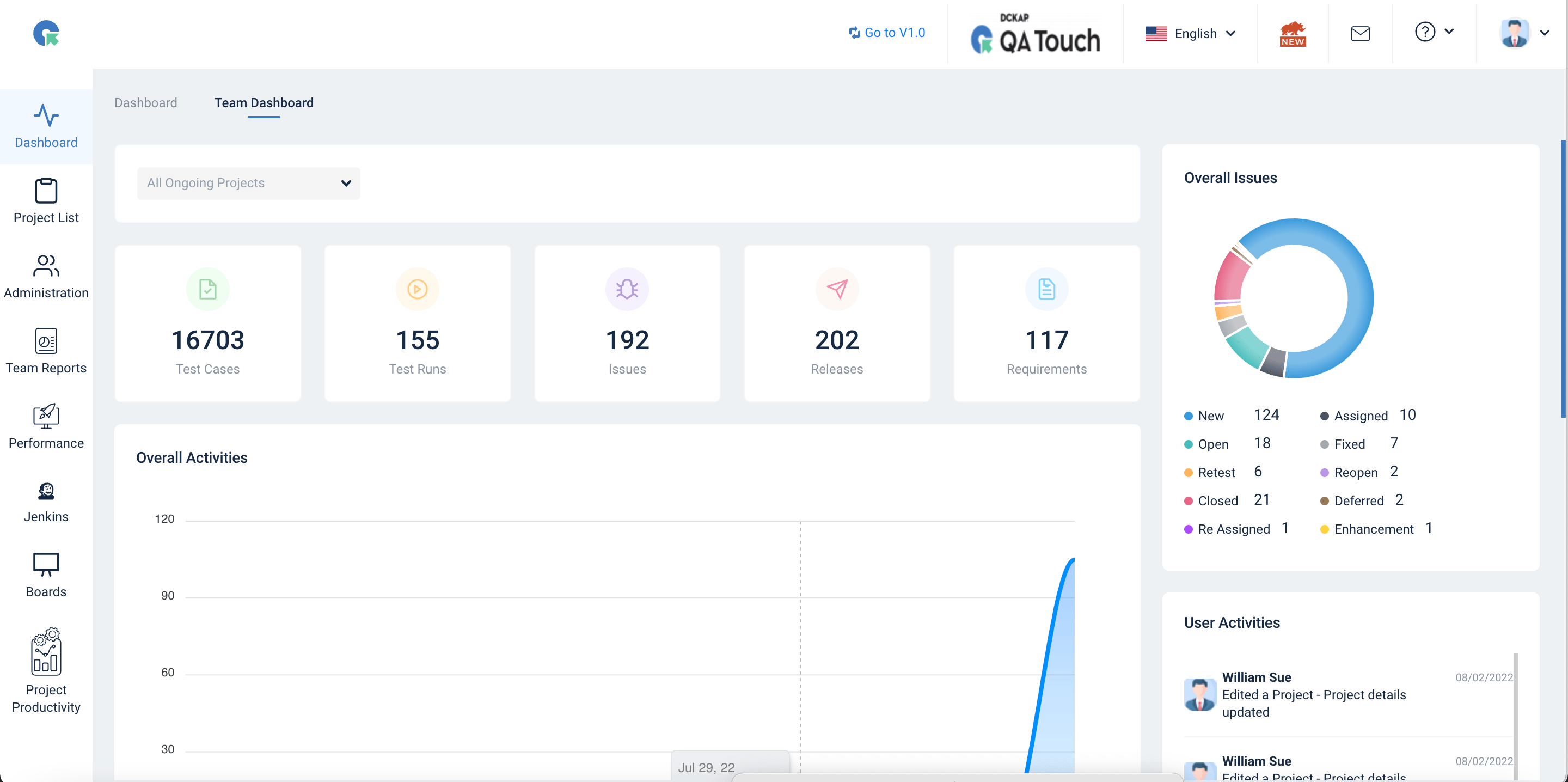Select the Team Dashboard tab
The image size is (1568, 782).
[x=264, y=103]
